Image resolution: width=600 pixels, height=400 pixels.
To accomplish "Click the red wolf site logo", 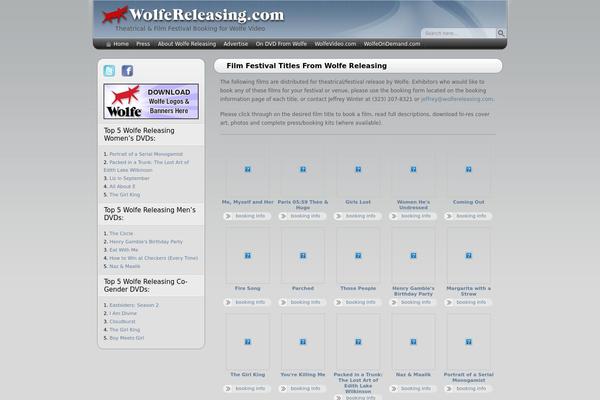I will pyautogui.click(x=115, y=15).
